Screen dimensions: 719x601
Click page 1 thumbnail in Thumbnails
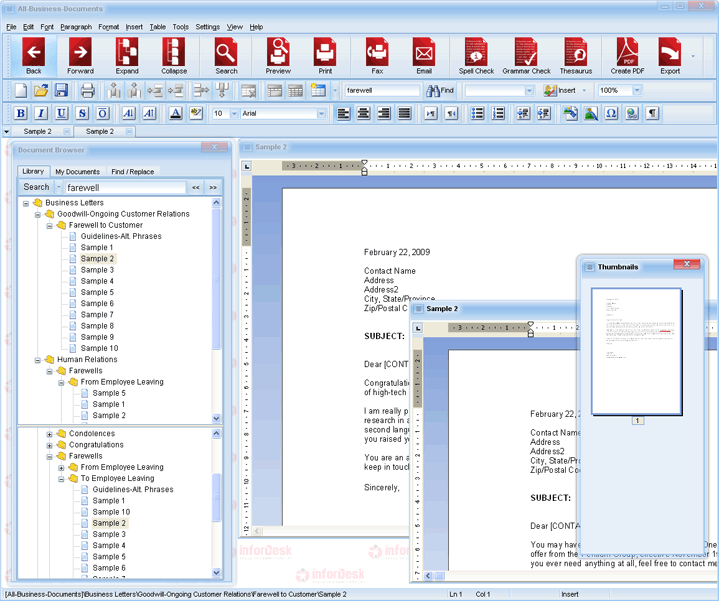coord(636,351)
